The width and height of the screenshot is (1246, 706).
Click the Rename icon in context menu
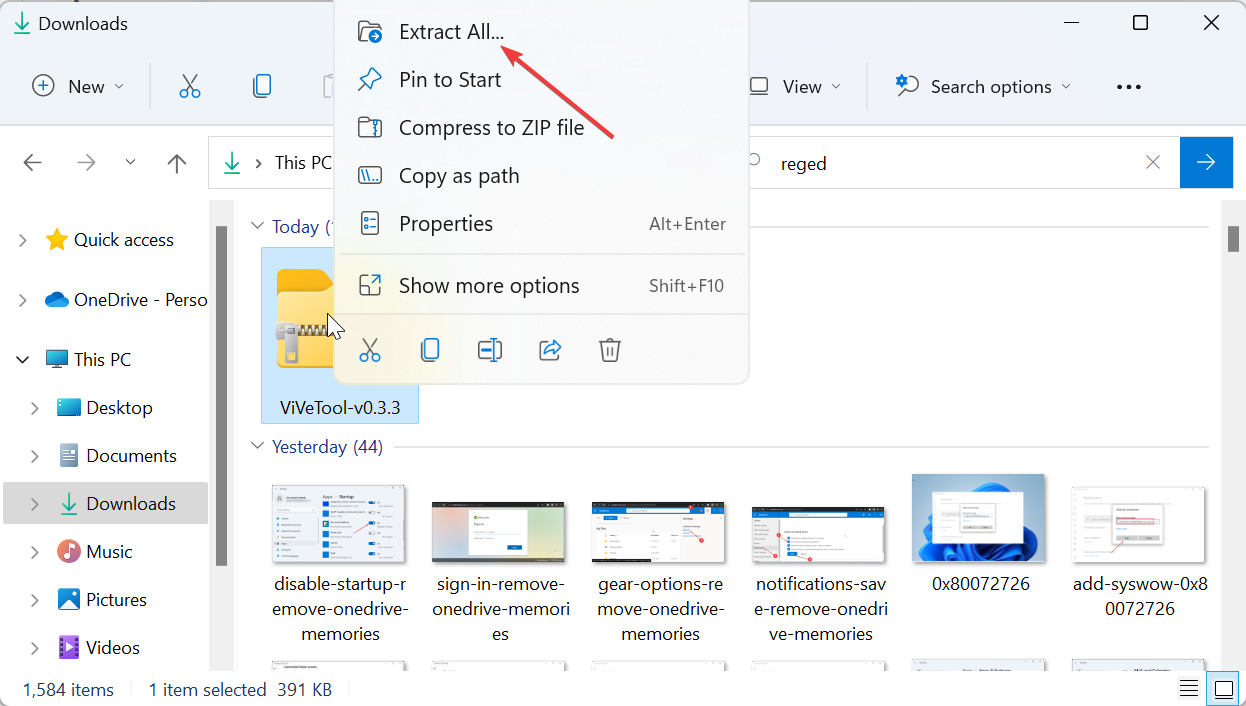[489, 350]
